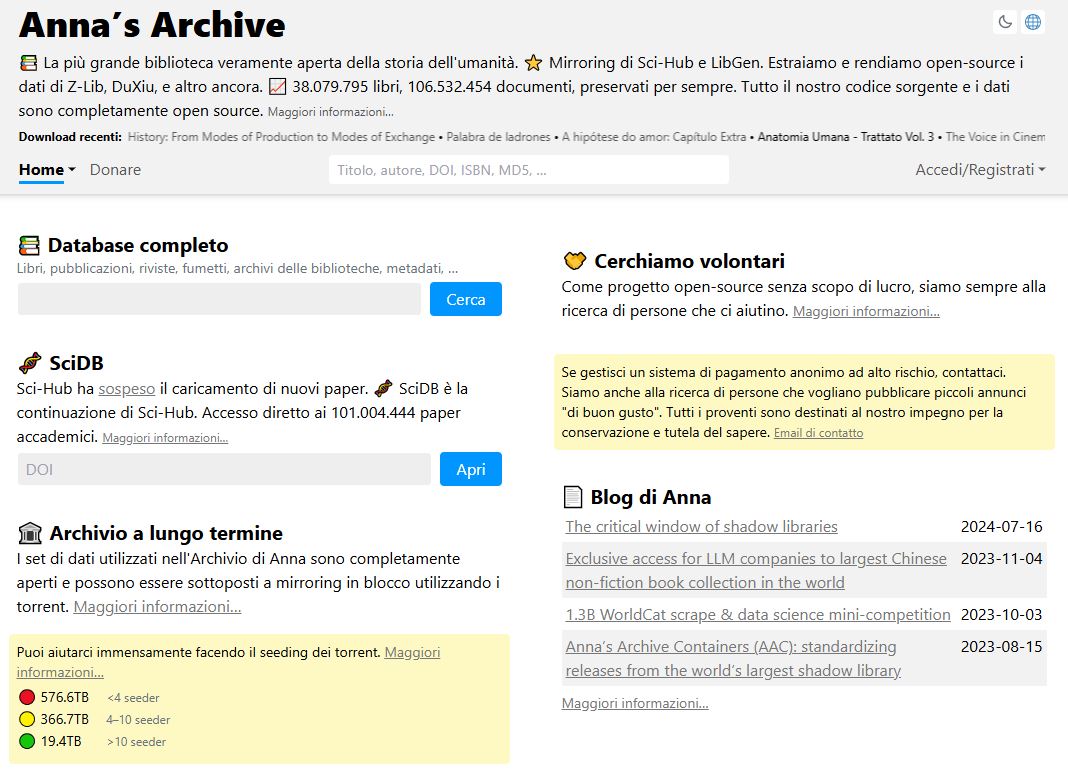
Task: Click the green circle for over 10 seeders
Action: [x=27, y=741]
